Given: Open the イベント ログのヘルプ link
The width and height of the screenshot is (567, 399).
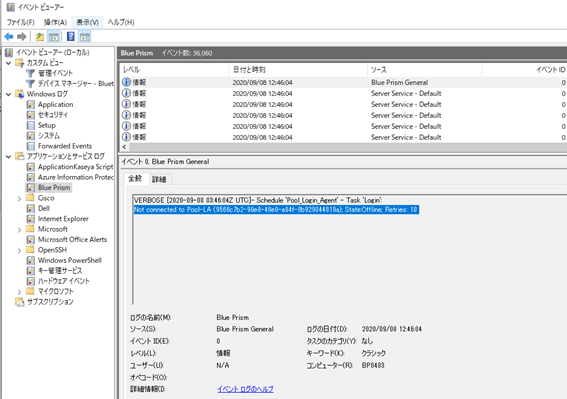Looking at the screenshot, I should point(246,389).
